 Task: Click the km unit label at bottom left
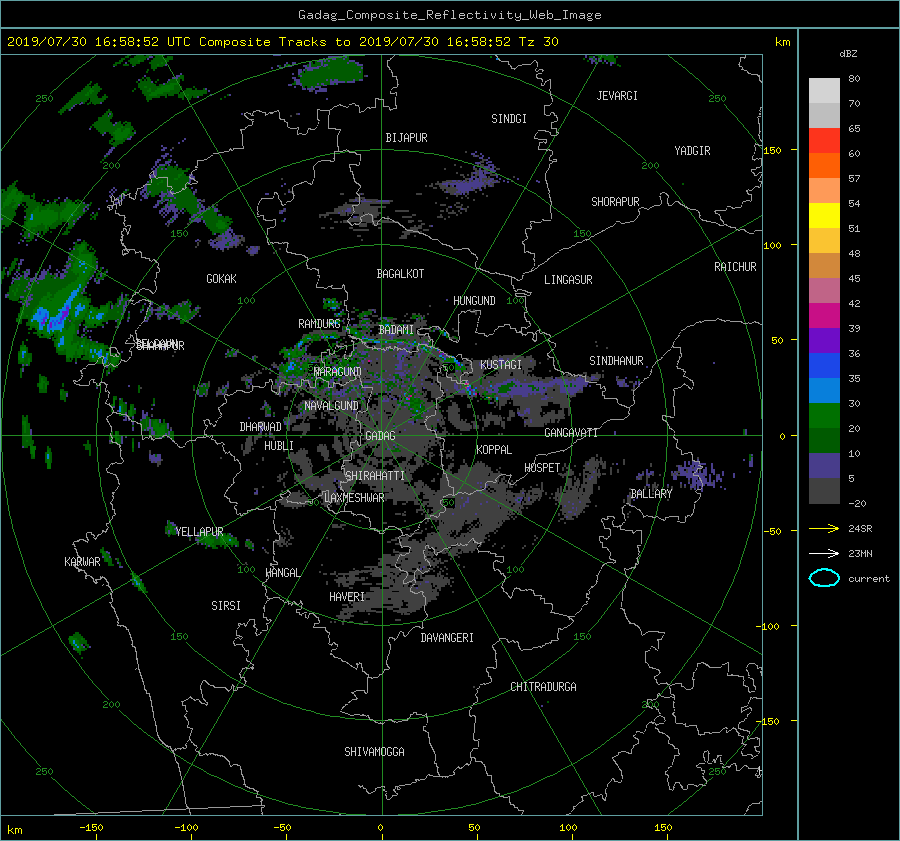pyautogui.click(x=15, y=830)
